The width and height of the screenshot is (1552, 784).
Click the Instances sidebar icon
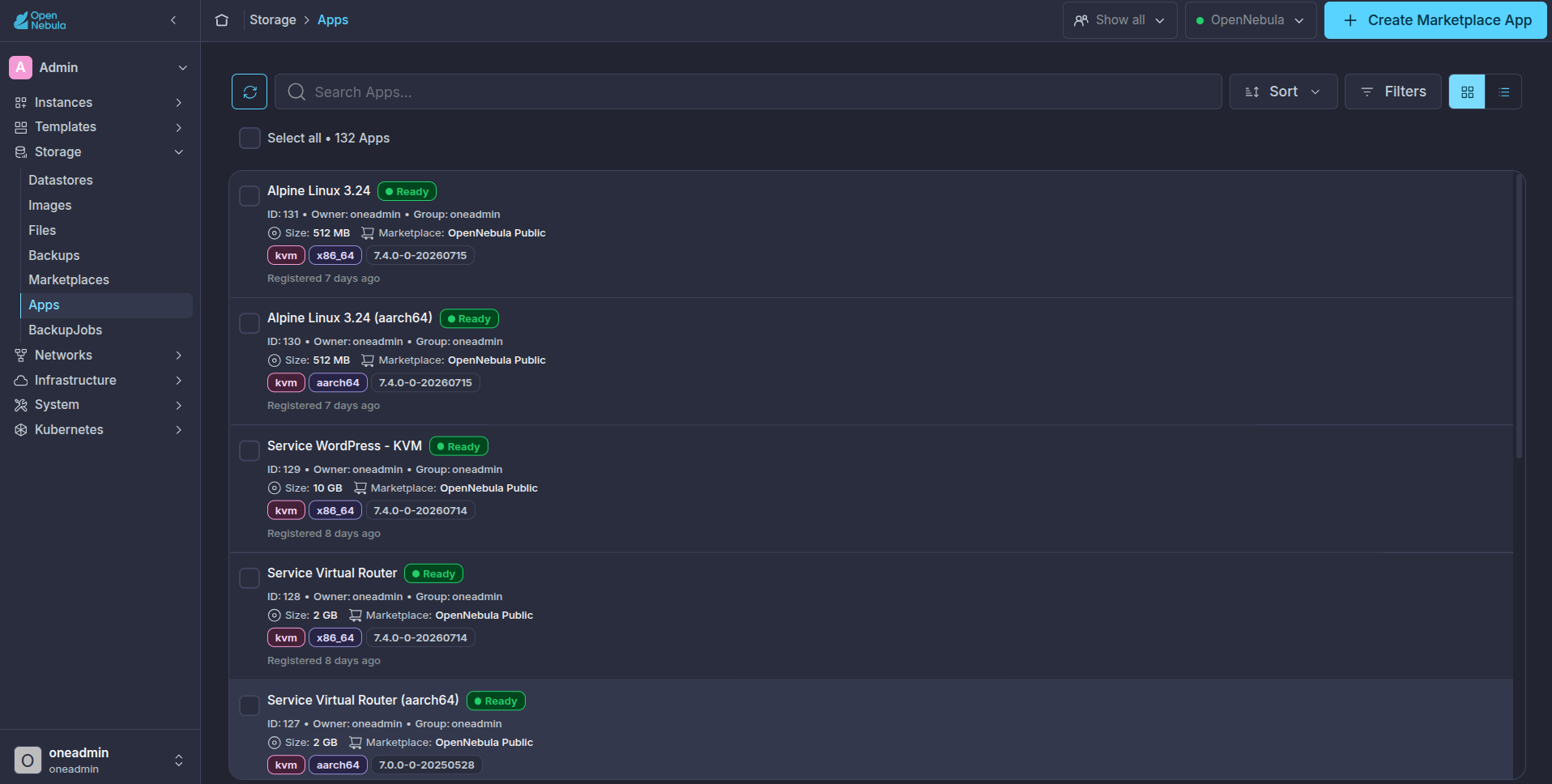(21, 103)
